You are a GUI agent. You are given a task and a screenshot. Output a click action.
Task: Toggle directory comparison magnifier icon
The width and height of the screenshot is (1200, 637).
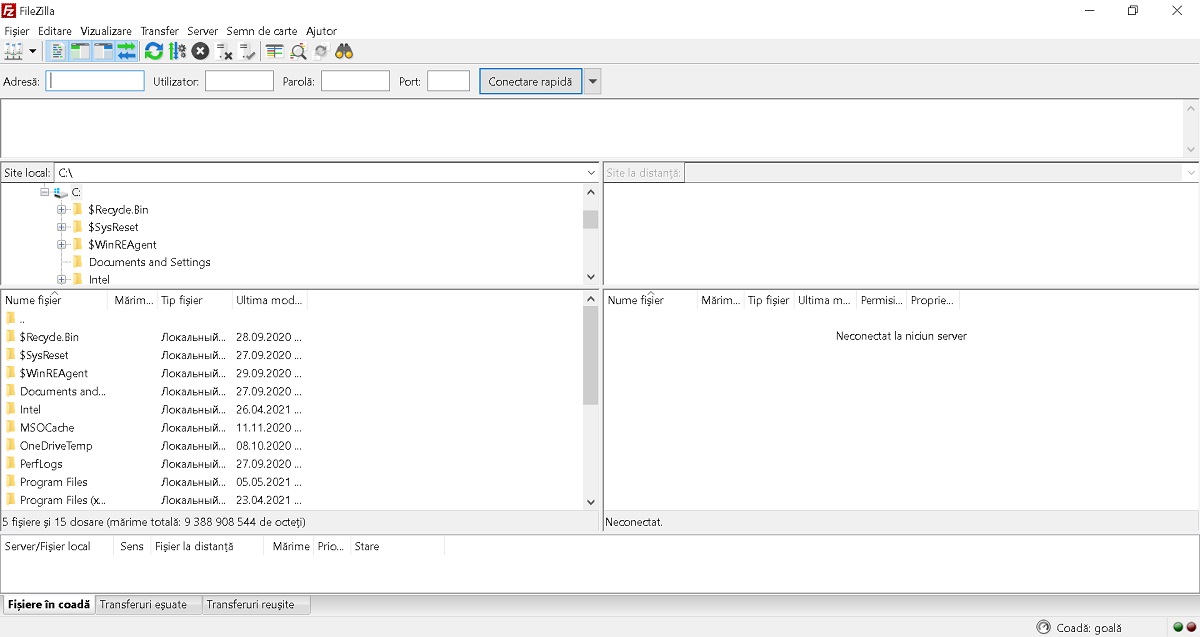click(x=298, y=51)
